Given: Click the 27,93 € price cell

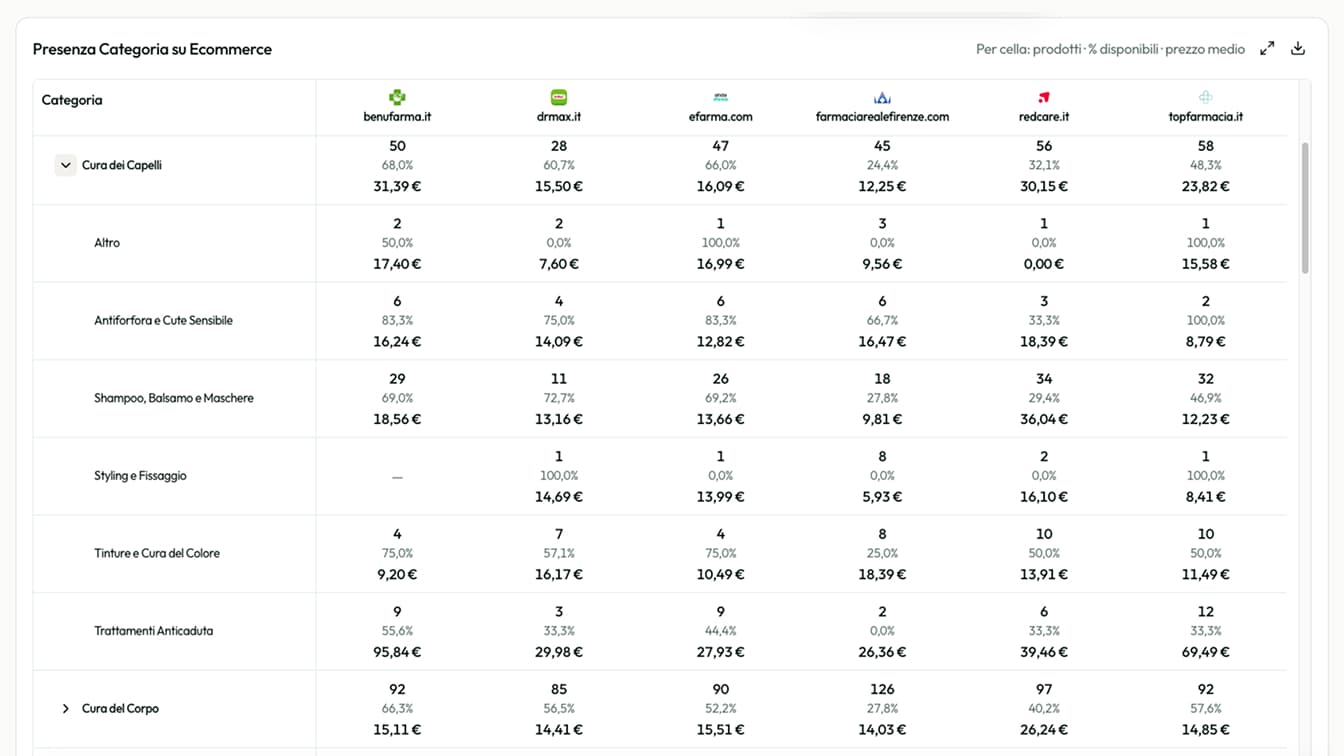Looking at the screenshot, I should 720,652.
